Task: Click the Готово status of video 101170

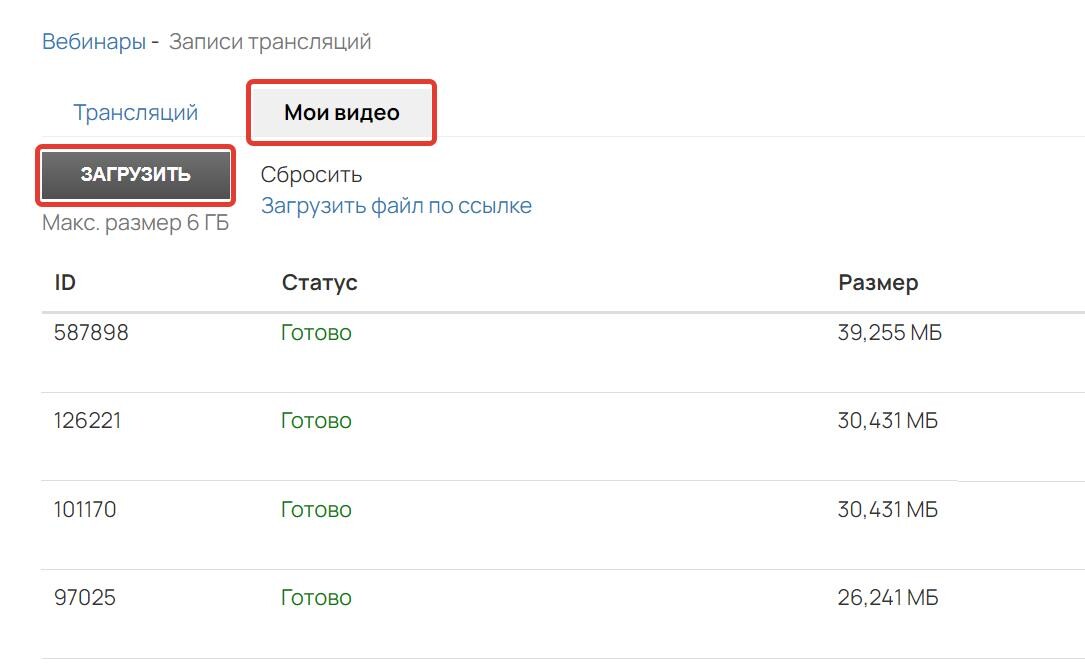Action: click(316, 510)
